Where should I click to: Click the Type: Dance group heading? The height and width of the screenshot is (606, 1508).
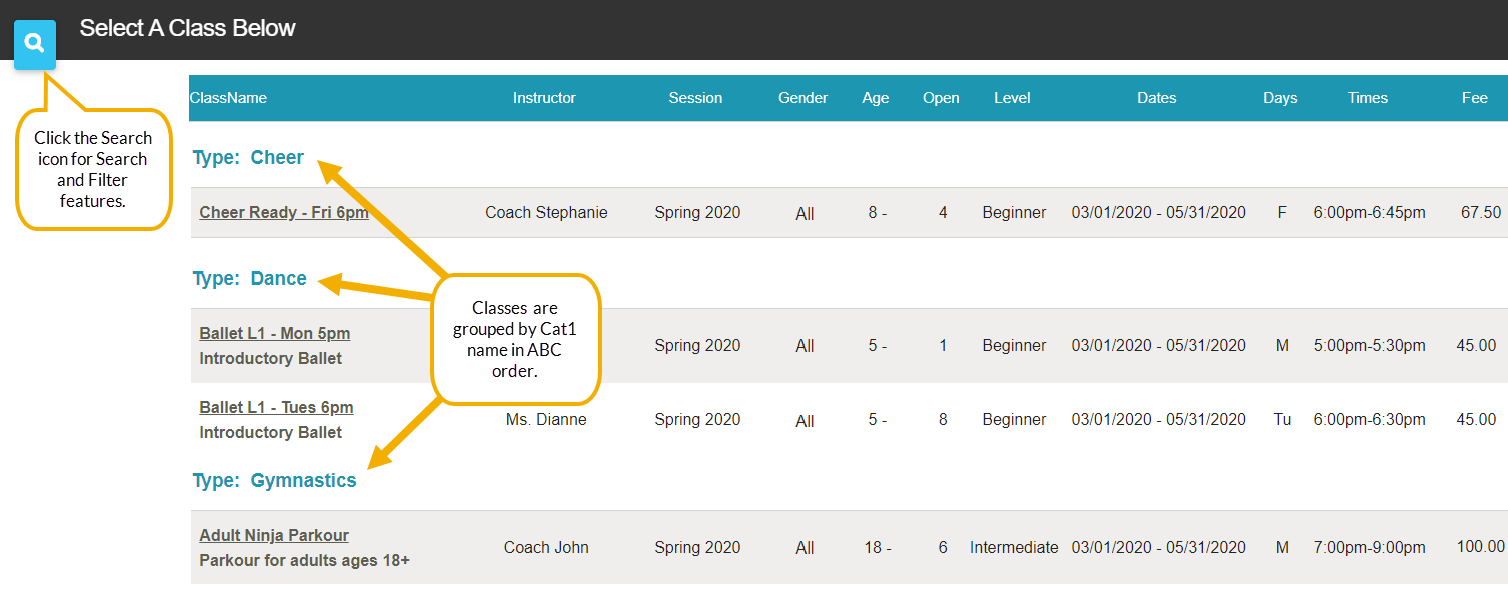(x=249, y=278)
